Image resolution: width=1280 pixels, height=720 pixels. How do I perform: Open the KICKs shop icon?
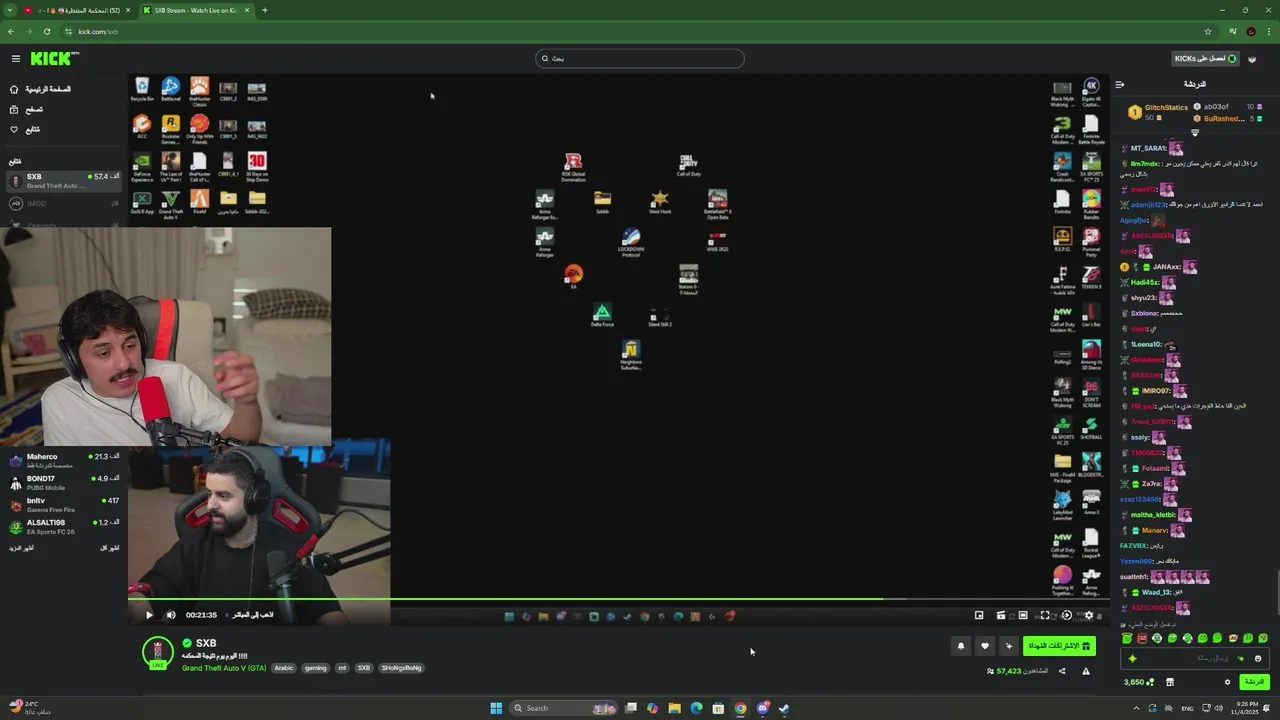pyautogui.click(x=1170, y=682)
